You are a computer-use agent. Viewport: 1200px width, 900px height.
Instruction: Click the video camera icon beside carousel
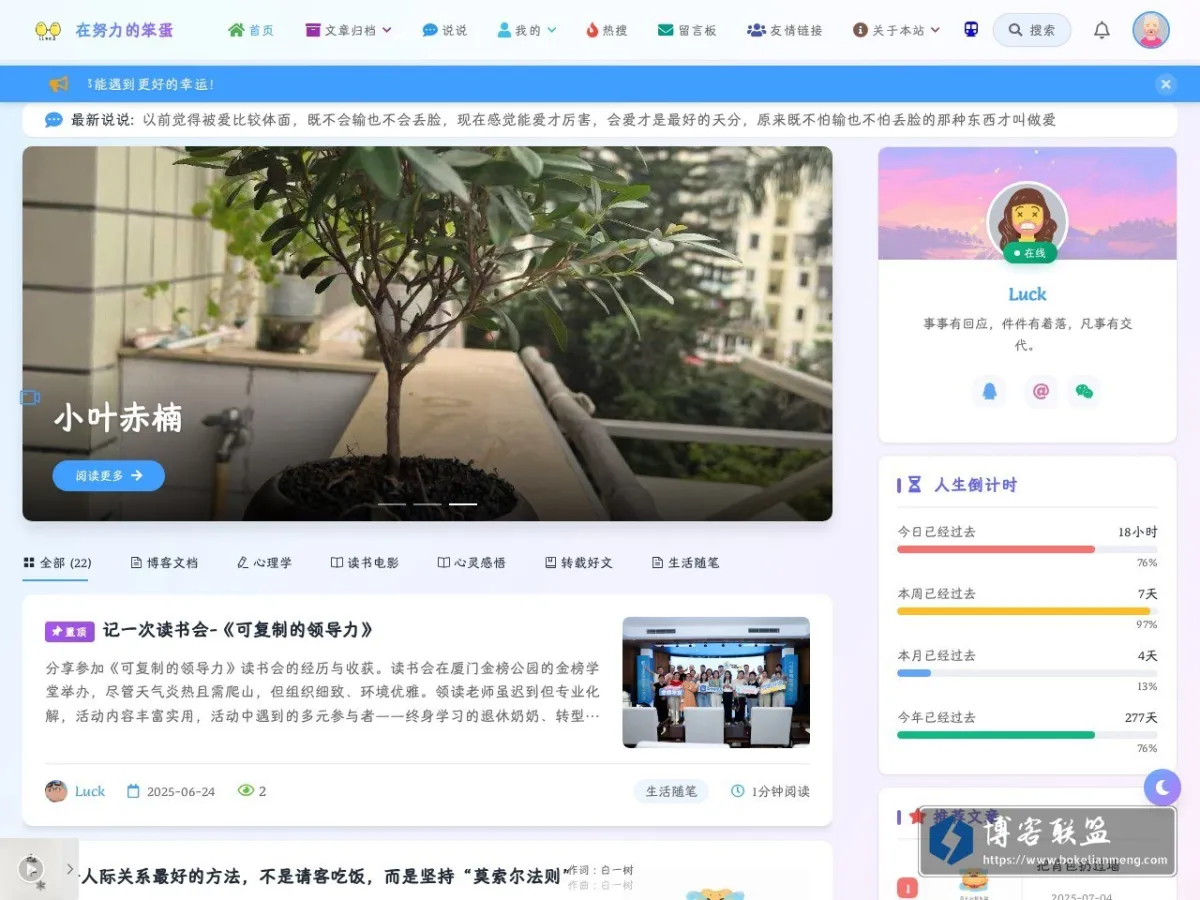click(30, 398)
